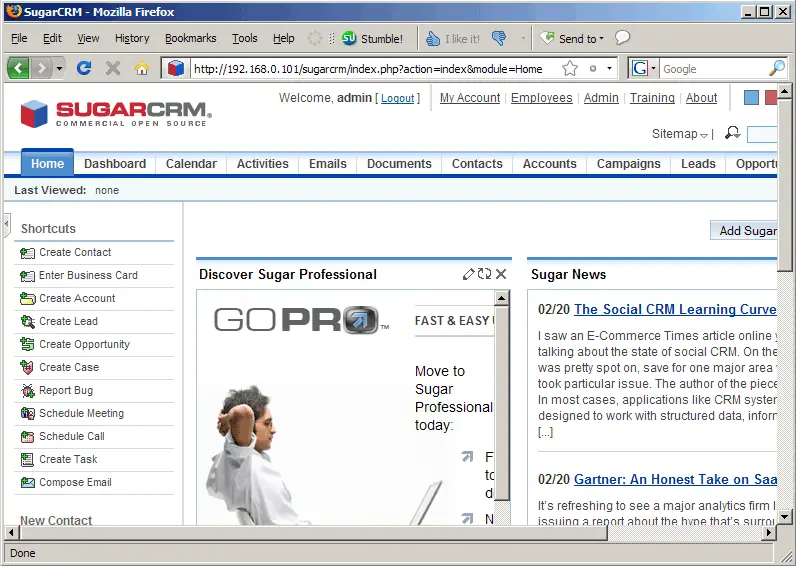This screenshot has height=566, width=796.
Task: Click in the Google search box
Action: [x=713, y=69]
